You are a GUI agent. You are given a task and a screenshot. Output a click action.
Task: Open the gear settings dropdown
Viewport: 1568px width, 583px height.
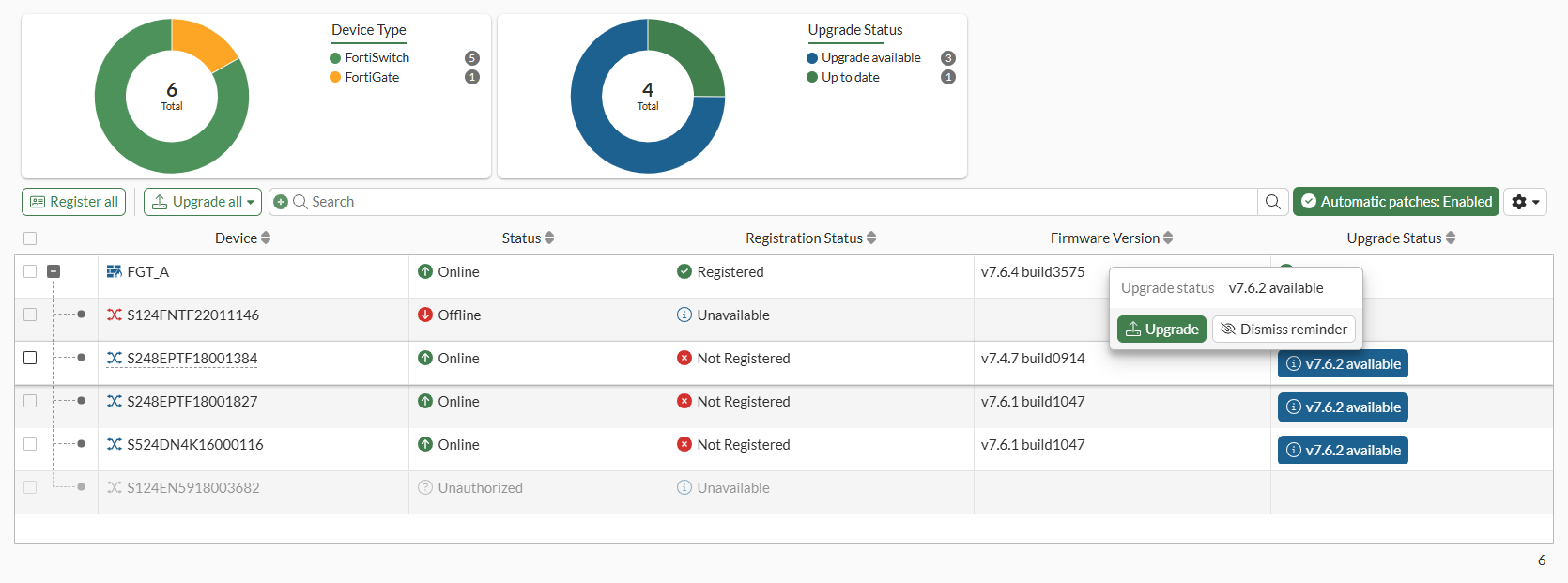pos(1525,202)
